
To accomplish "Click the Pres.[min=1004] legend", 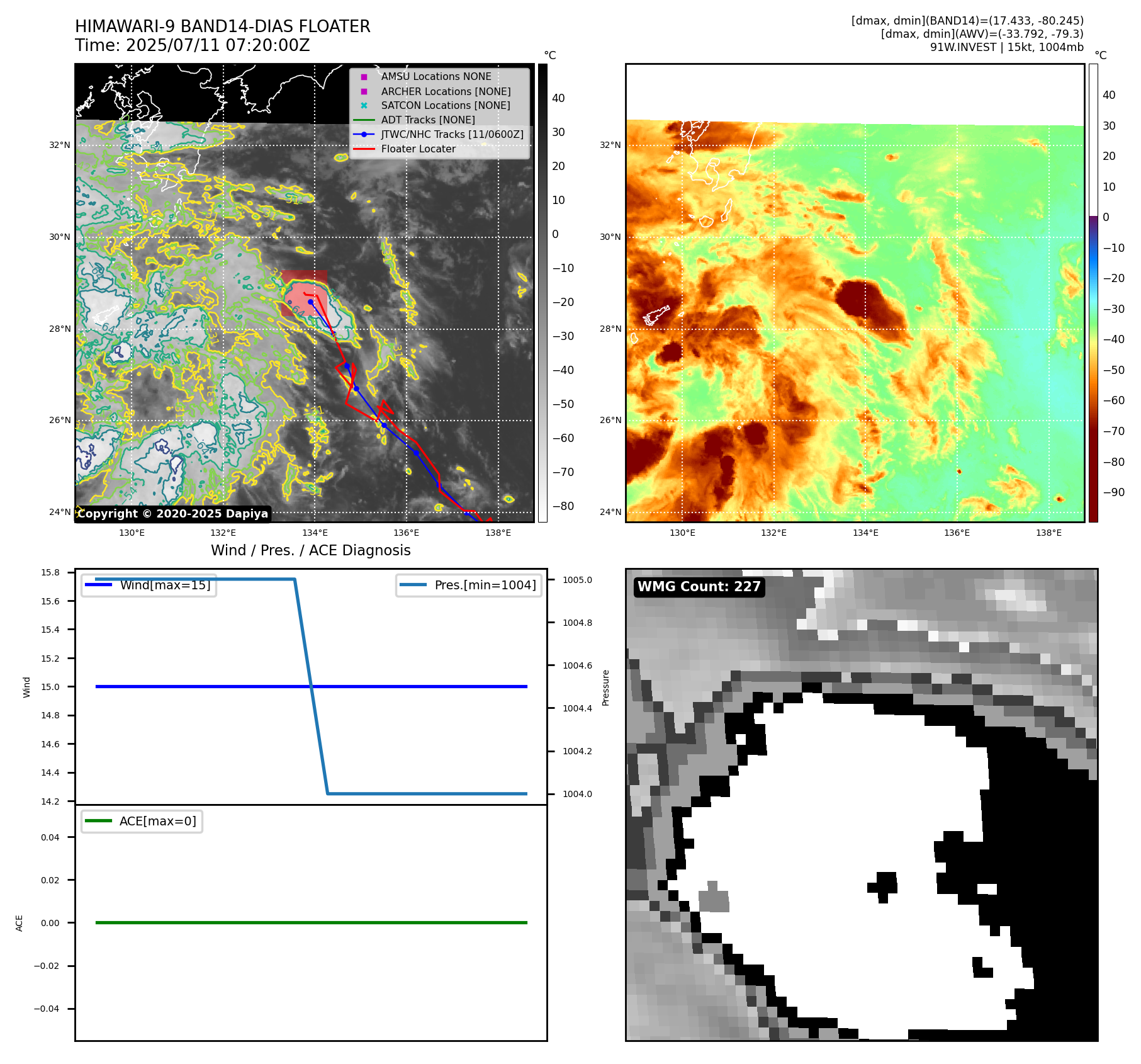I will [x=469, y=585].
